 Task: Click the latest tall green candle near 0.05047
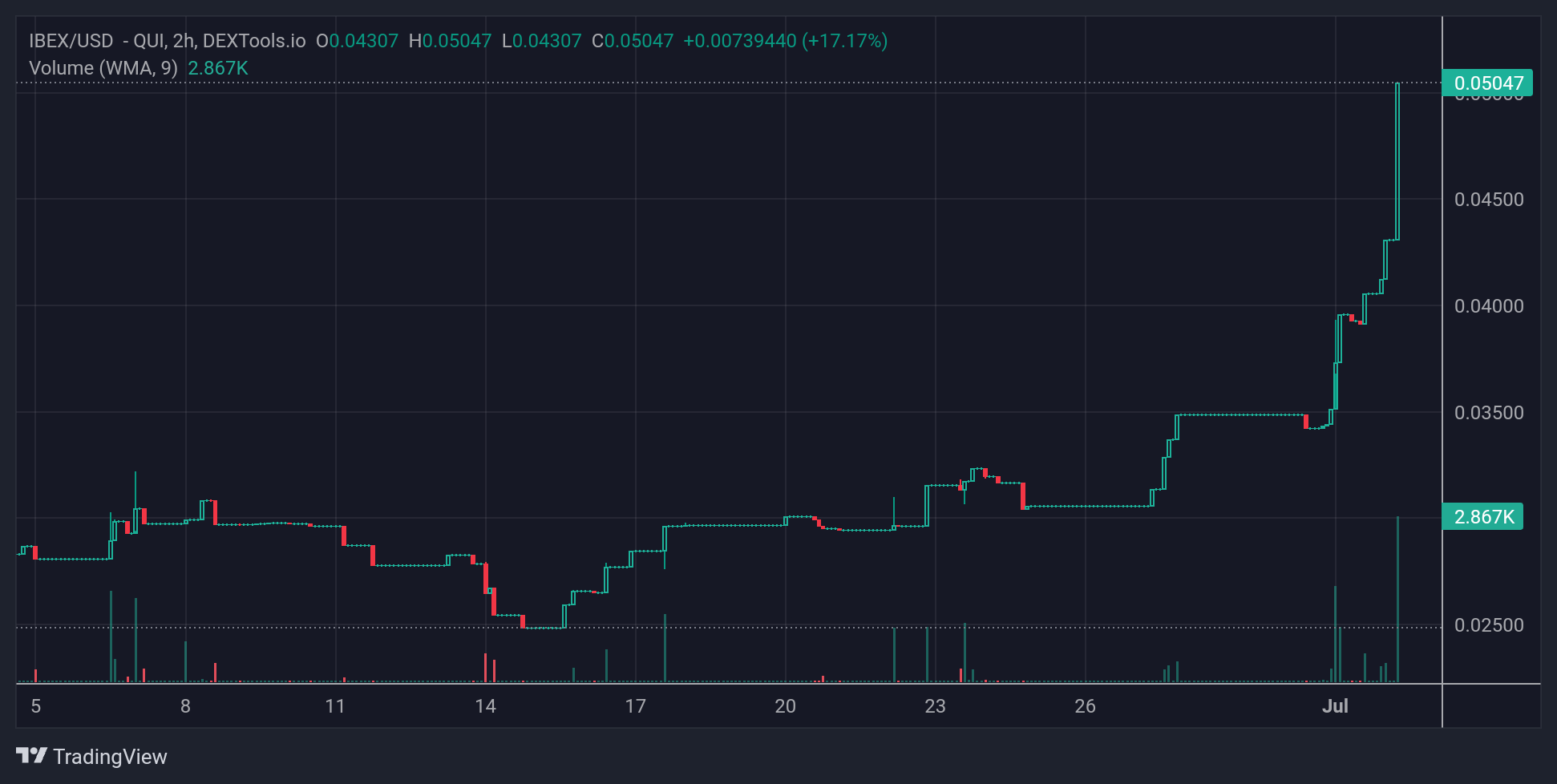click(x=1397, y=161)
